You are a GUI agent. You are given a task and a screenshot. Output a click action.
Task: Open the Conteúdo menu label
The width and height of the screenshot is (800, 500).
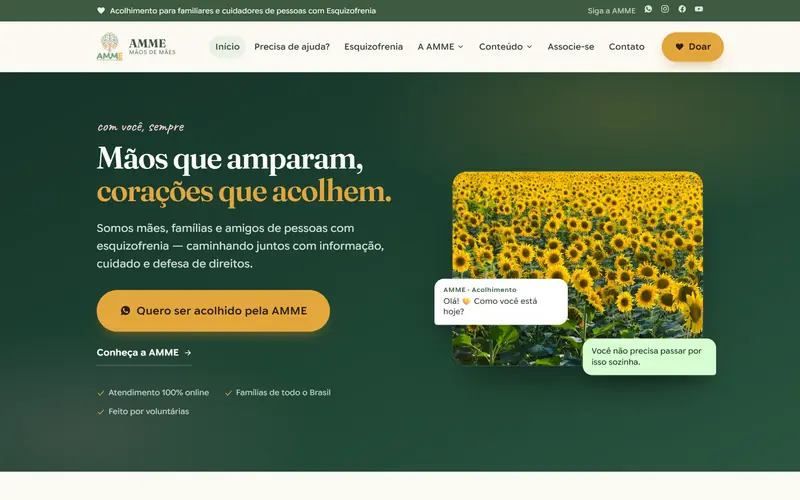(x=501, y=46)
